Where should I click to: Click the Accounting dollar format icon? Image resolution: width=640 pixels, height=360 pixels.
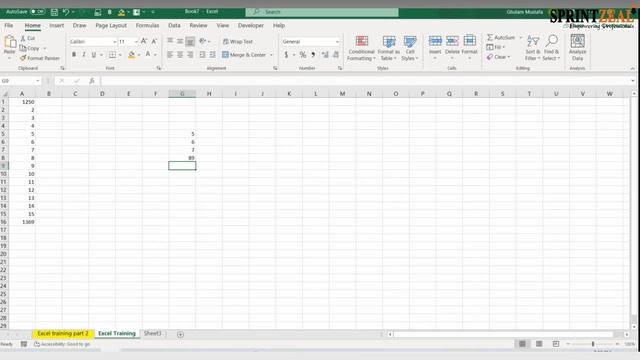[286, 54]
